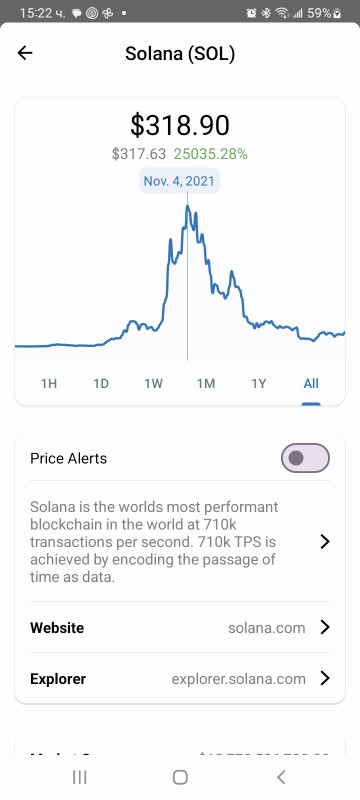
Task: Enable the Price Alerts switch
Action: click(x=305, y=458)
